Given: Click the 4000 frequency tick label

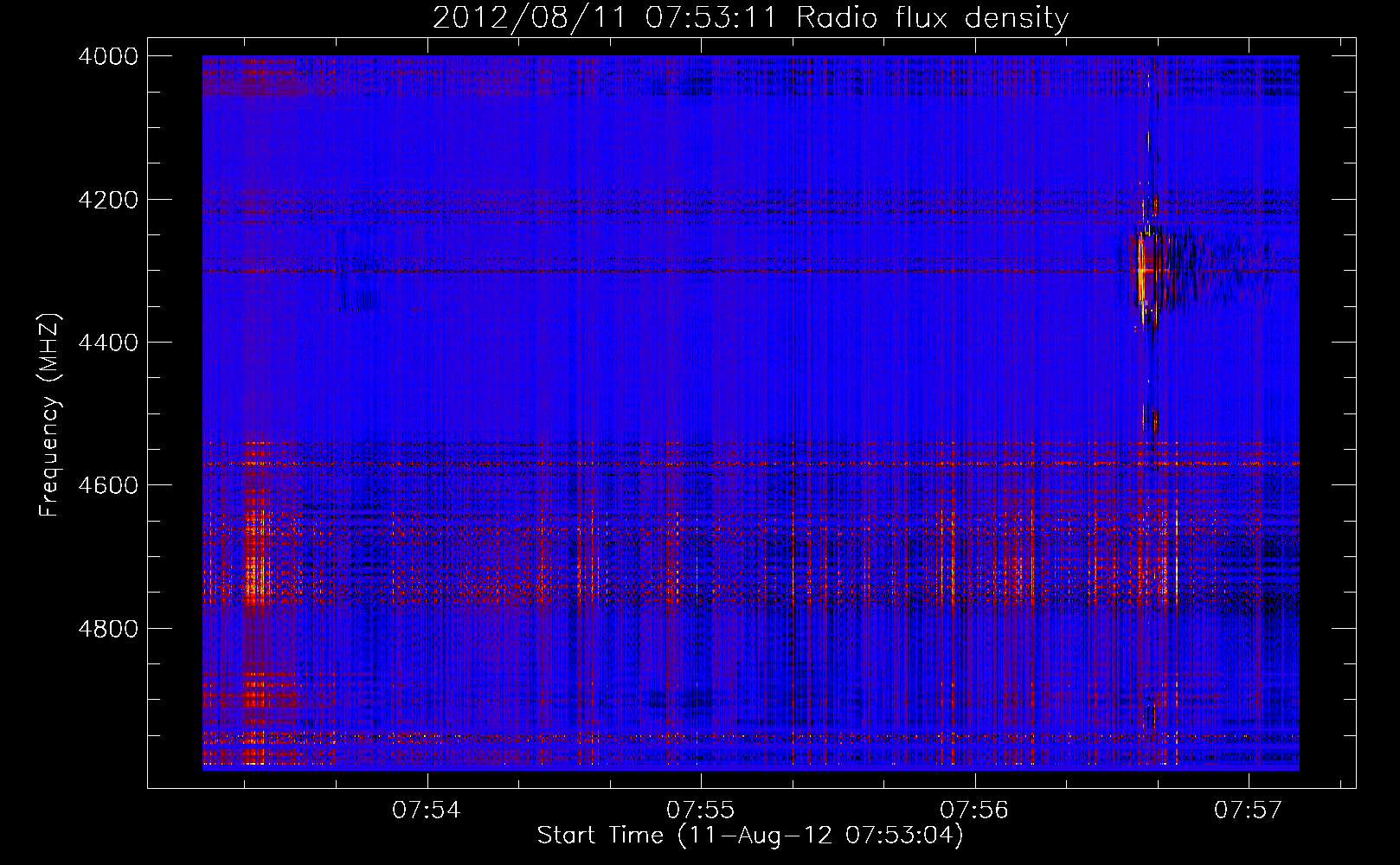Looking at the screenshot, I should tap(108, 56).
